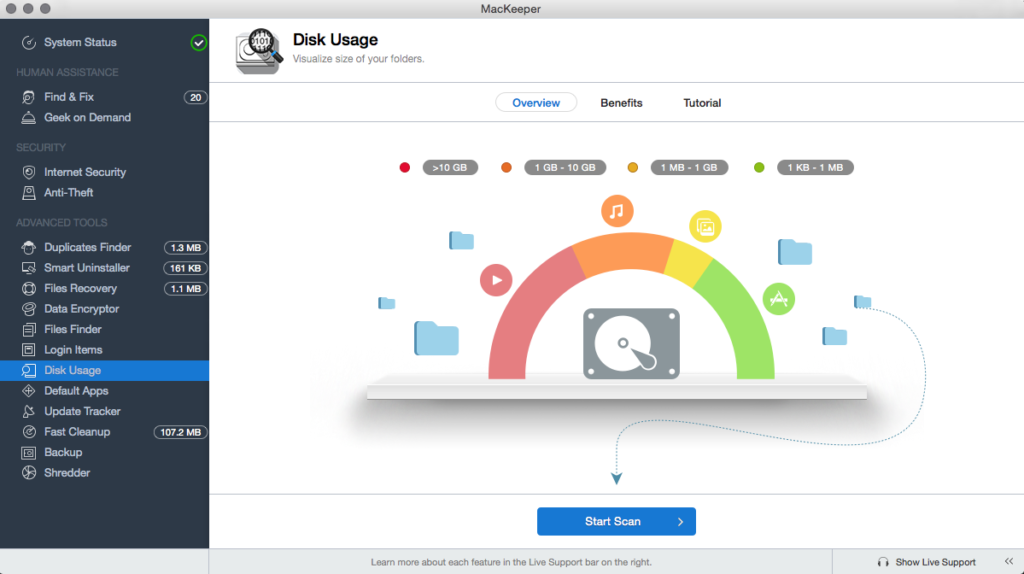Open Update Tracker tool
Viewport: 1024px width, 574px height.
[x=82, y=411]
